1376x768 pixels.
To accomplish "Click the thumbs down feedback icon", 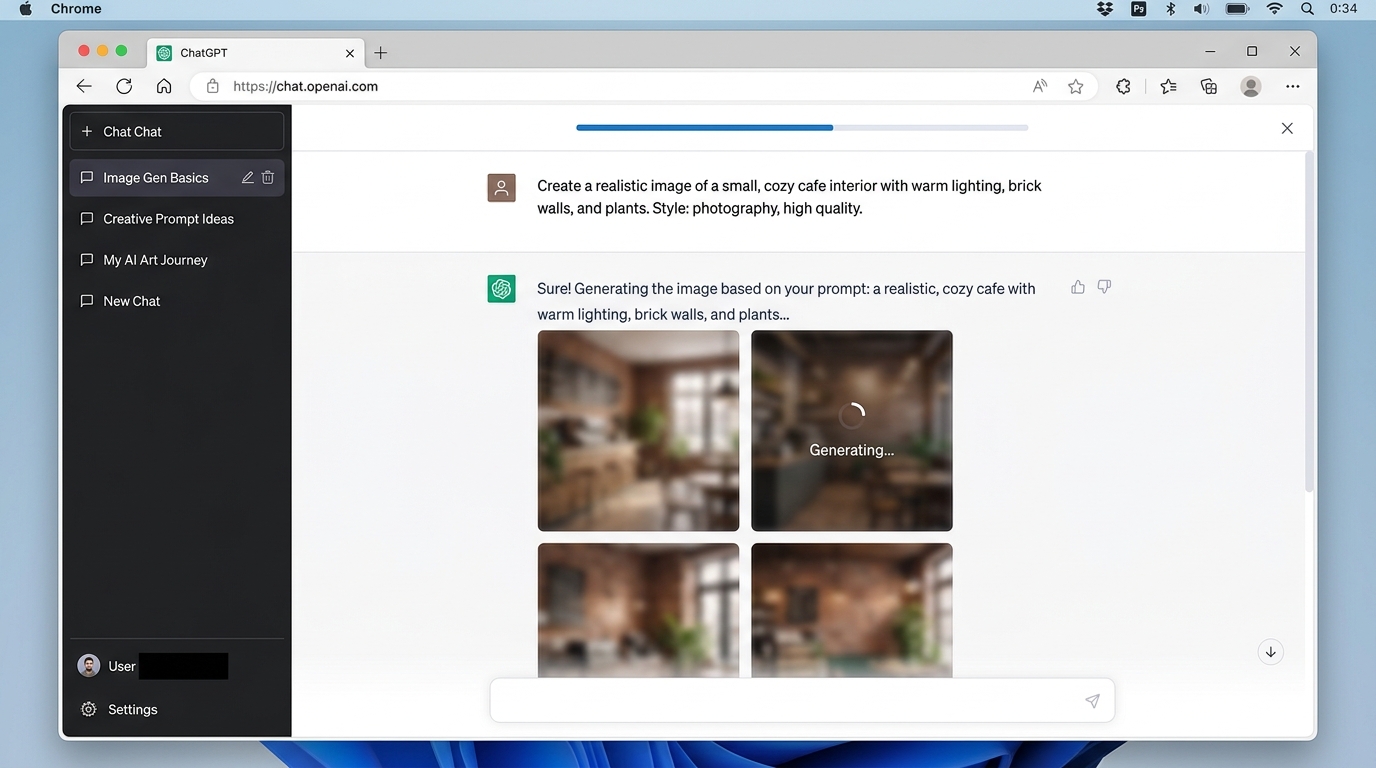I will point(1104,287).
